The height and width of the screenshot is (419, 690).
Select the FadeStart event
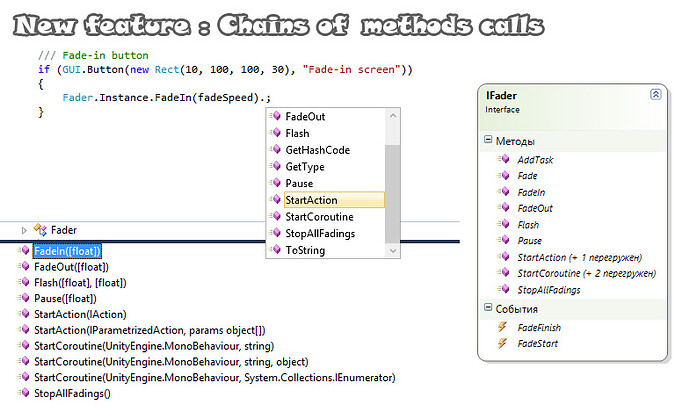(537, 344)
